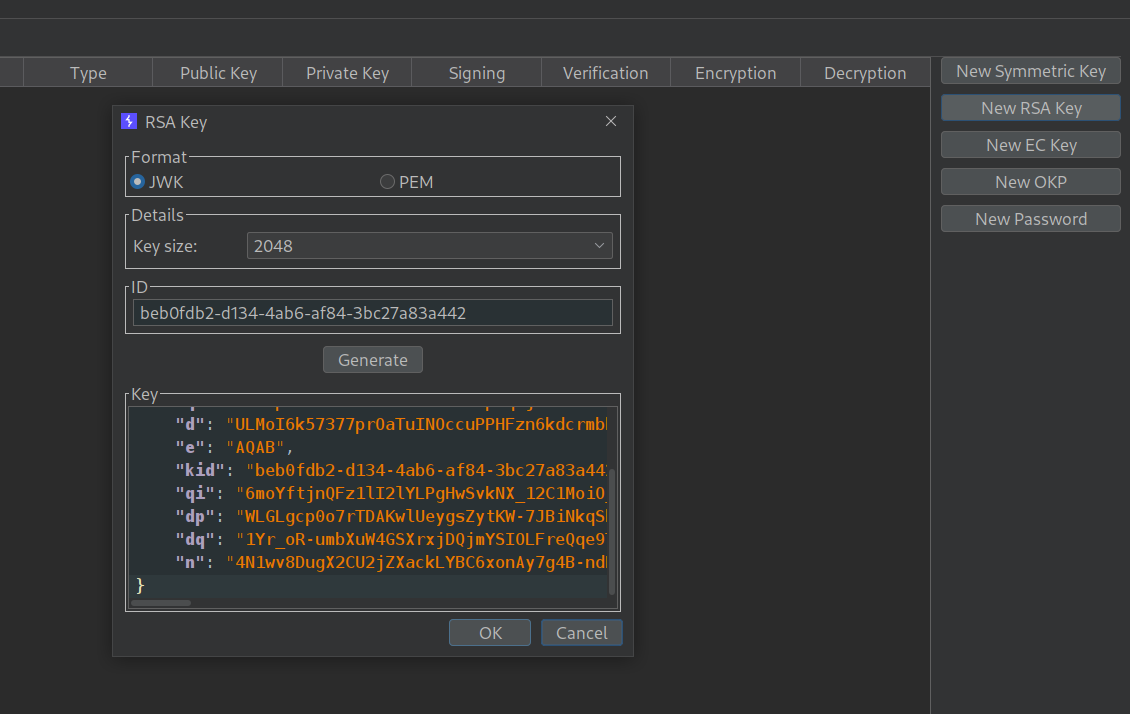Confirm with the OK button
The height and width of the screenshot is (714, 1130).
point(490,633)
